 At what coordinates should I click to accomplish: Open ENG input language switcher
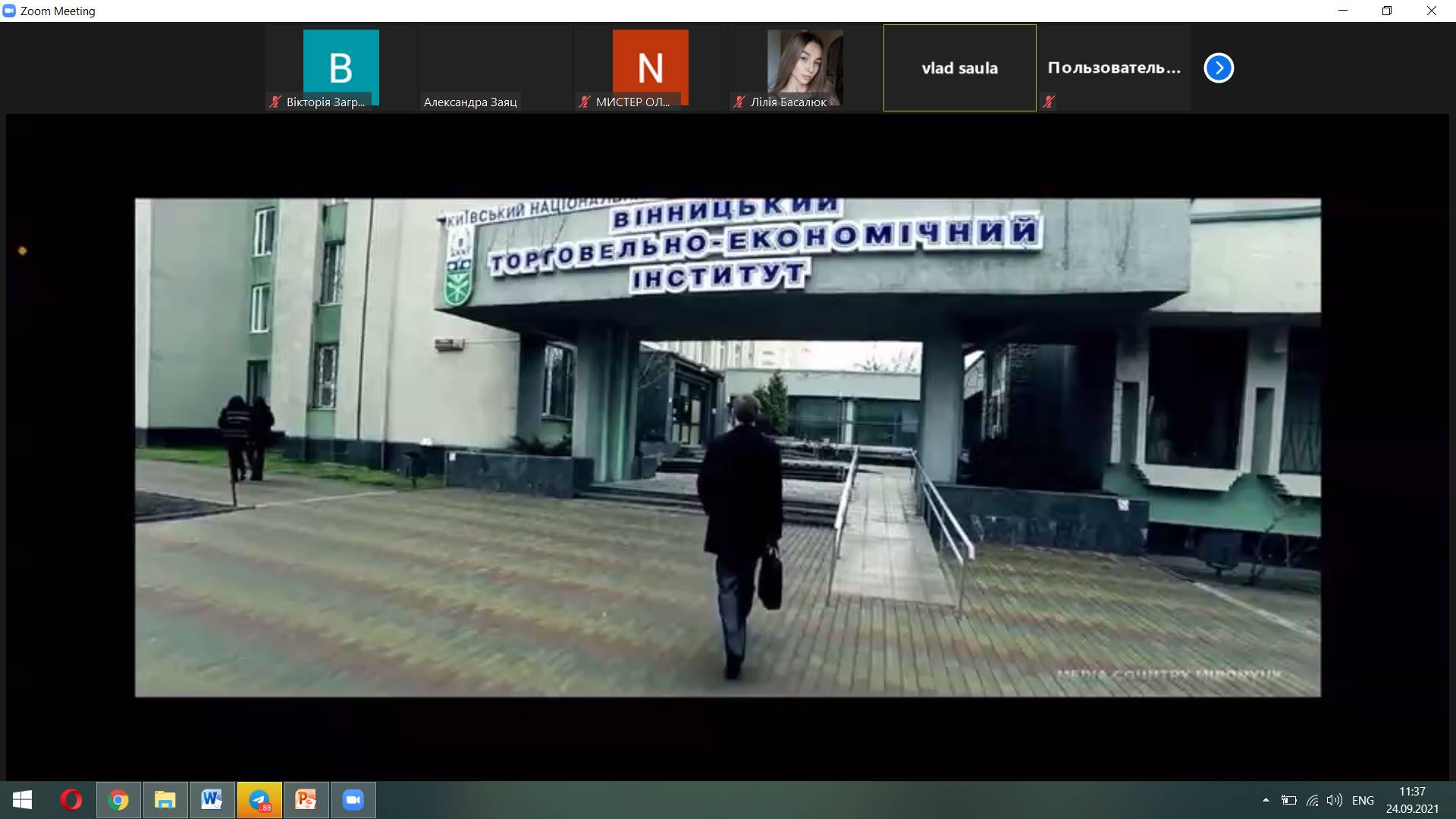pyautogui.click(x=1363, y=800)
